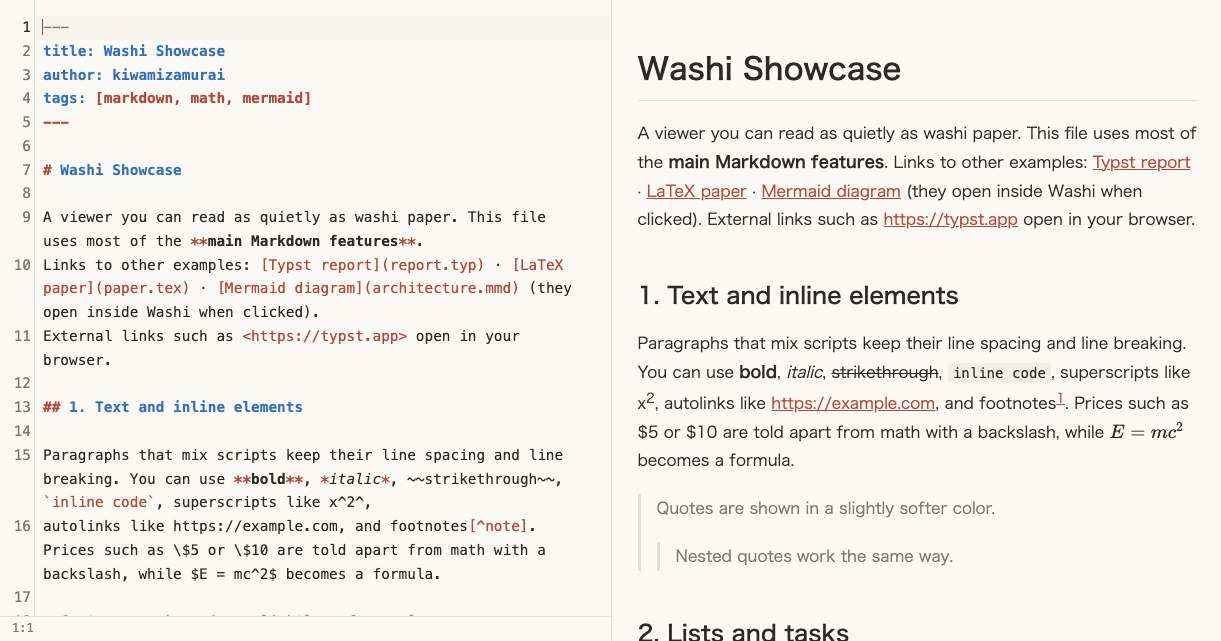1221x641 pixels.
Task: Click the 1:1 cursor position in the status bar
Action: [x=23, y=628]
